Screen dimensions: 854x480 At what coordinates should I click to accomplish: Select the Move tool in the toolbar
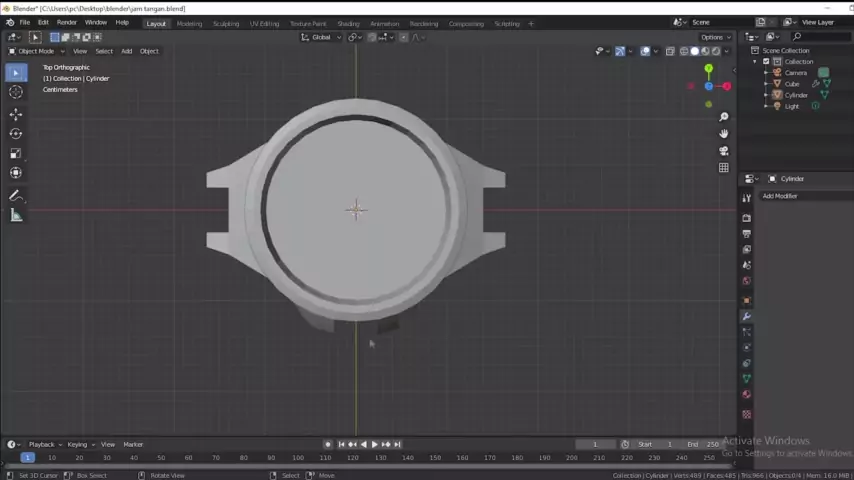(x=16, y=114)
